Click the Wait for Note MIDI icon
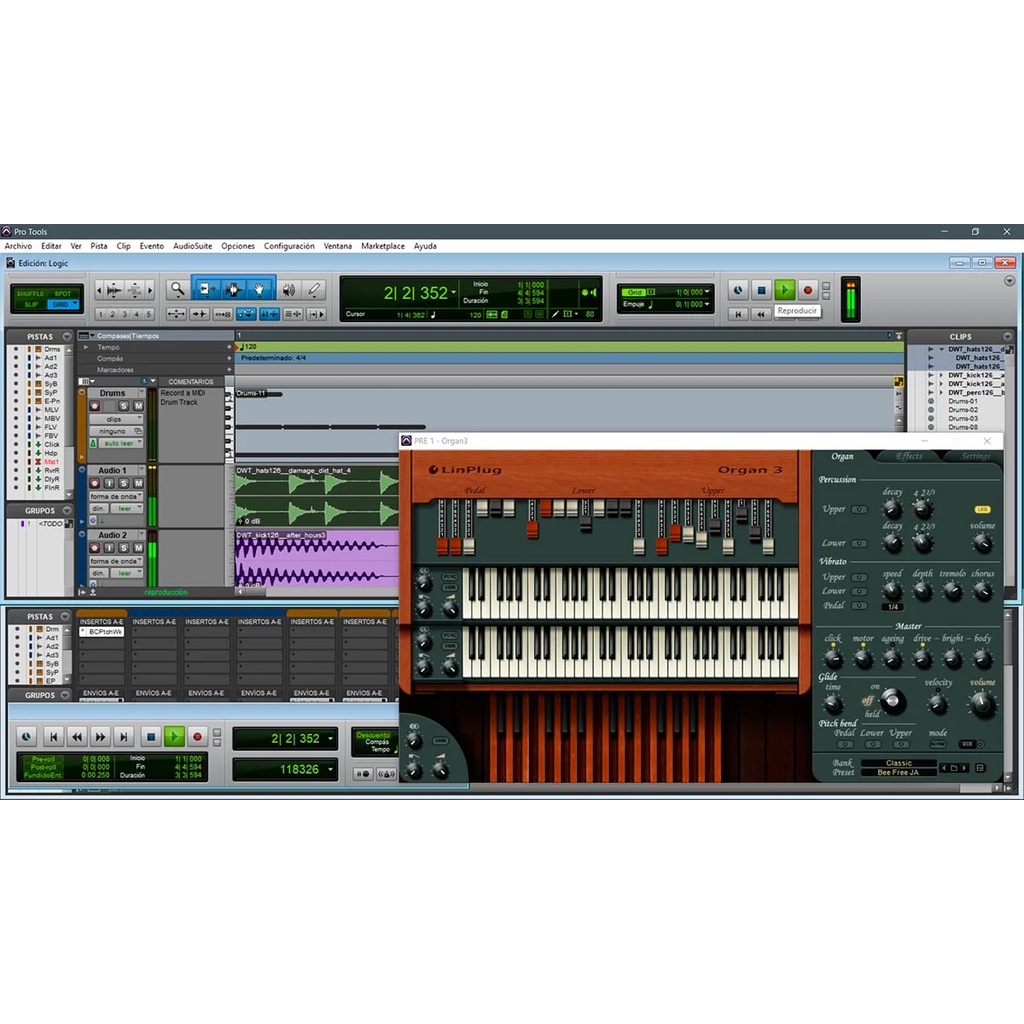1024x1024 pixels. coord(362,774)
